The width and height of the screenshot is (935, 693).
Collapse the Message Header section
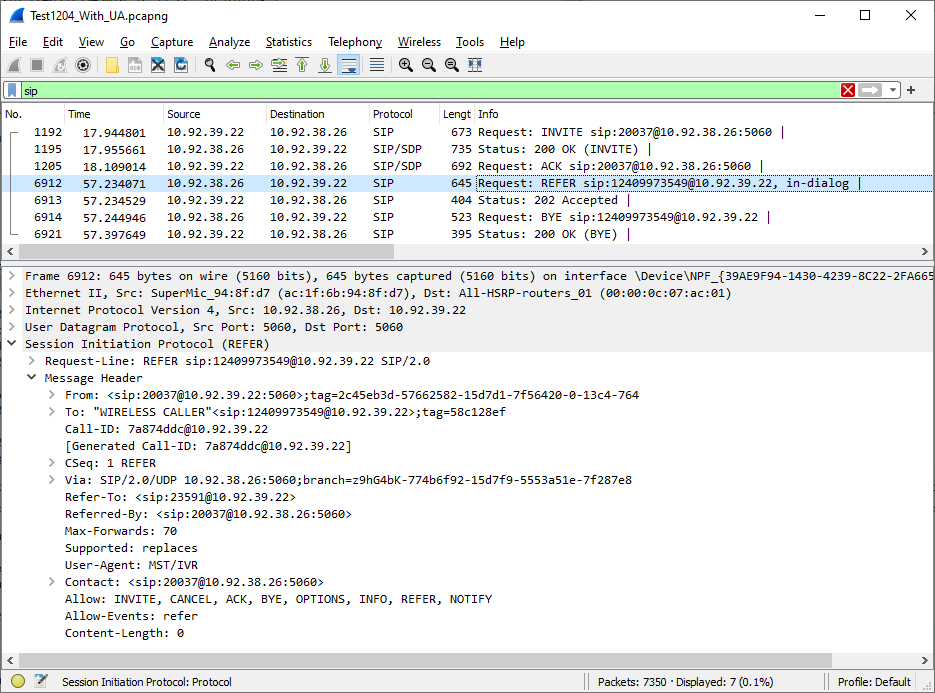[x=32, y=378]
